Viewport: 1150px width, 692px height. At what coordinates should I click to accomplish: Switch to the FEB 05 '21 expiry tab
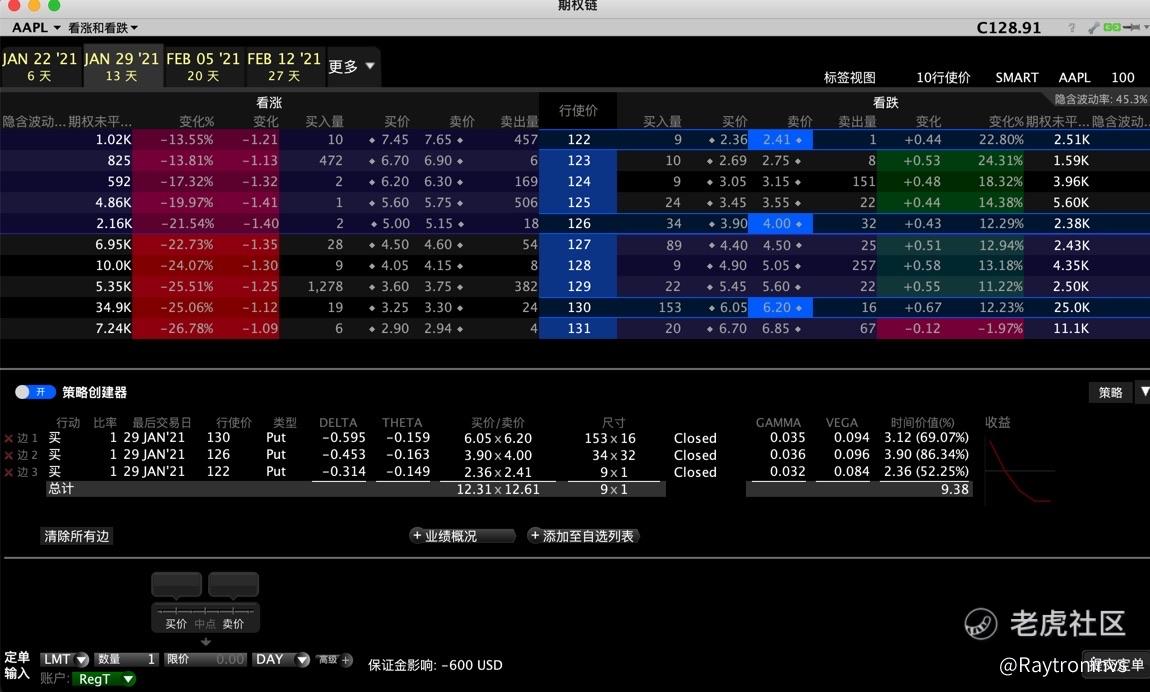pyautogui.click(x=203, y=67)
